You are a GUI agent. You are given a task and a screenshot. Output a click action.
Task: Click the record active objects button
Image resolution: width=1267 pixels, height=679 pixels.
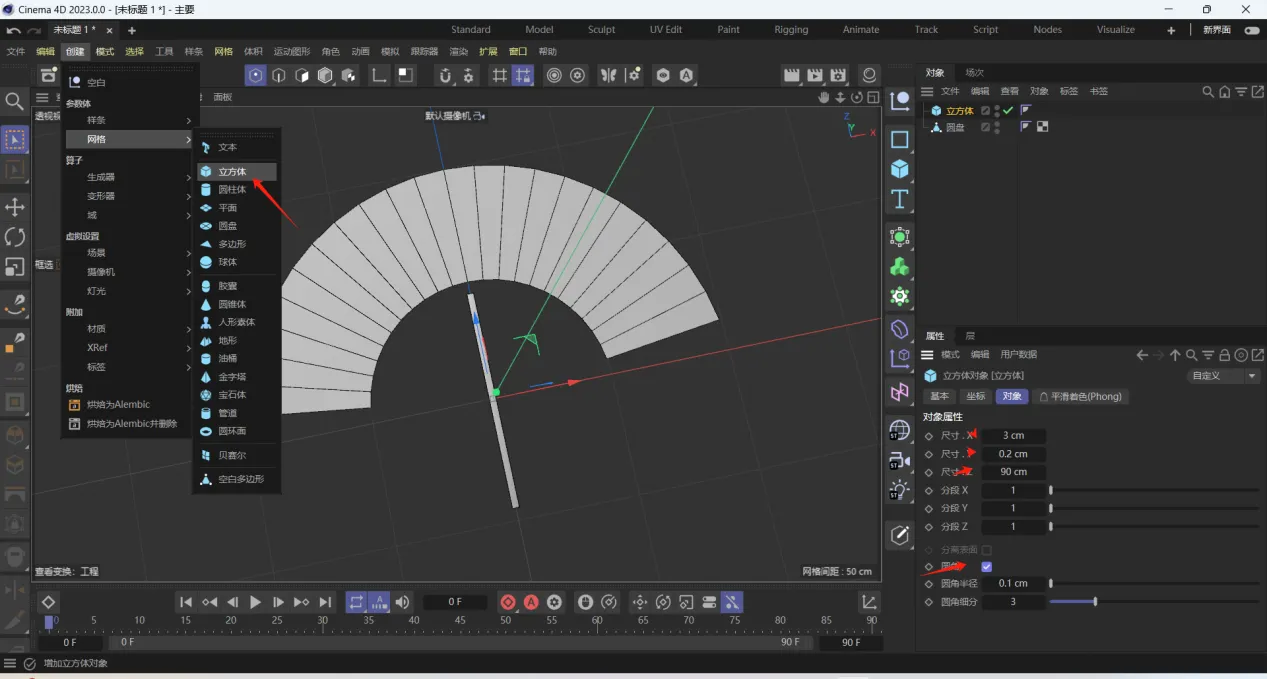coord(508,602)
